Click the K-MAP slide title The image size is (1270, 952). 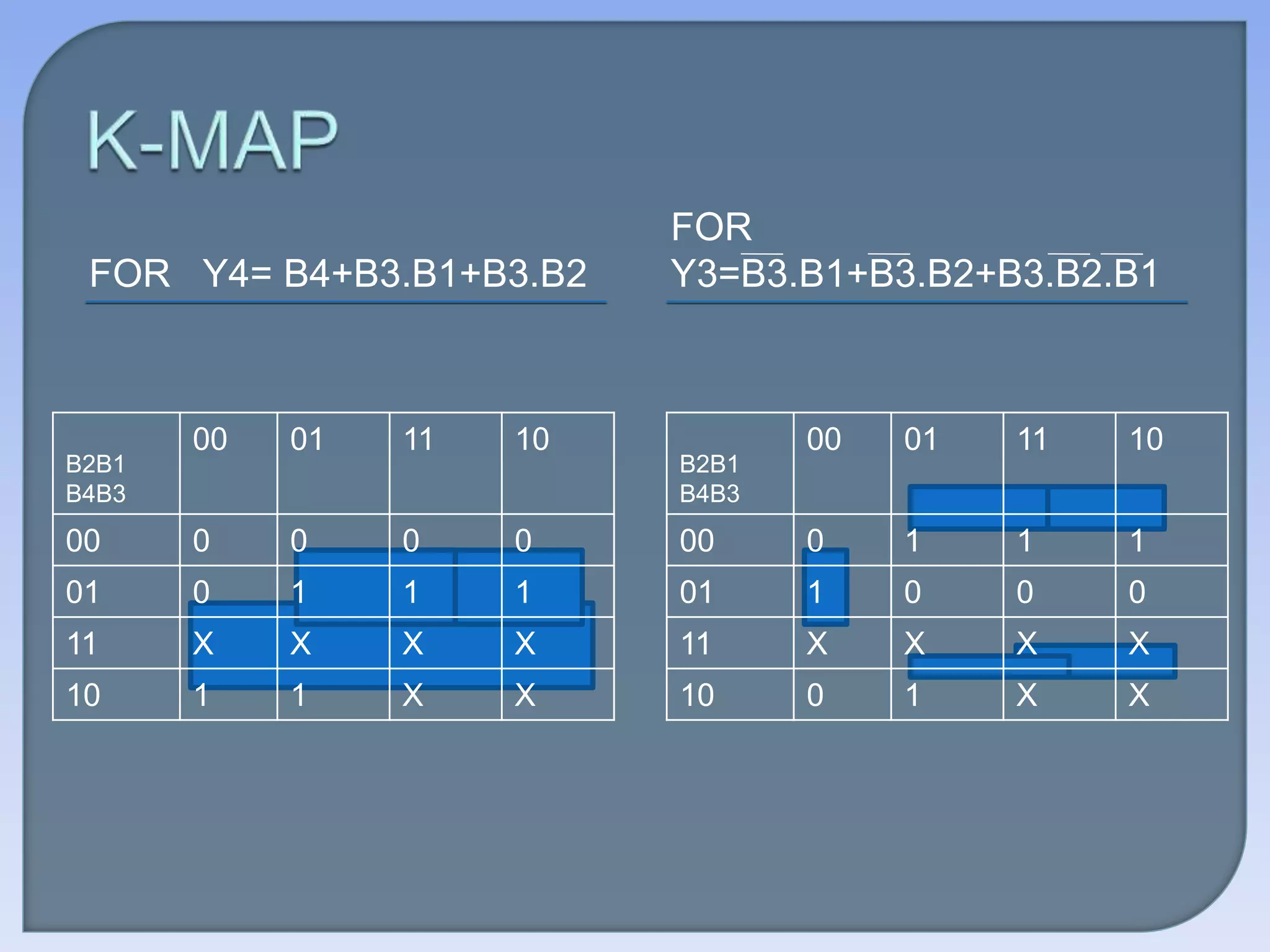tap(212, 139)
